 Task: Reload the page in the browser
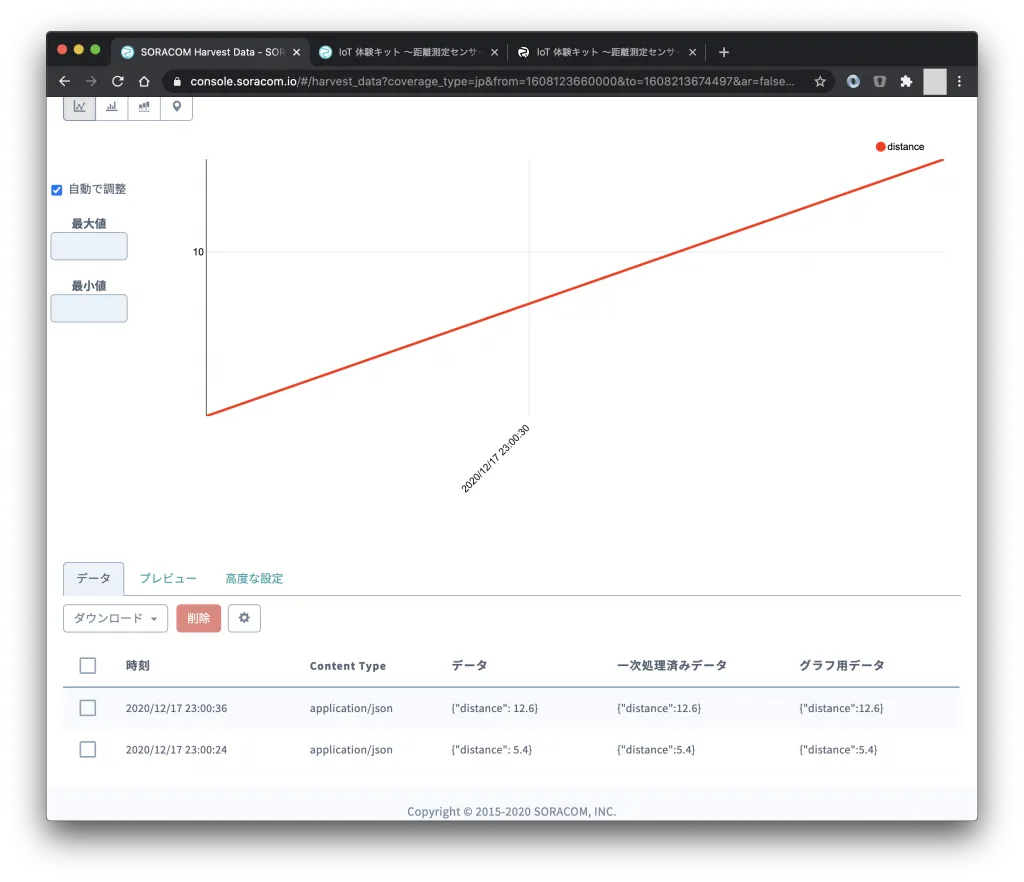click(x=117, y=81)
